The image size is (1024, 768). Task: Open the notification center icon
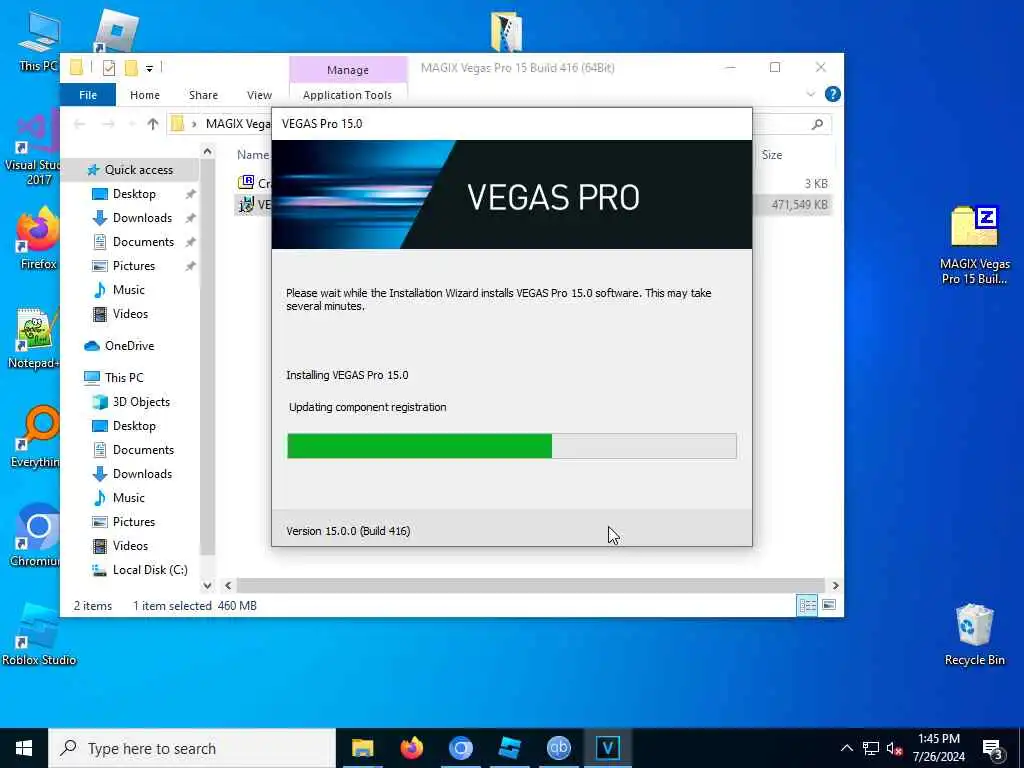[992, 748]
